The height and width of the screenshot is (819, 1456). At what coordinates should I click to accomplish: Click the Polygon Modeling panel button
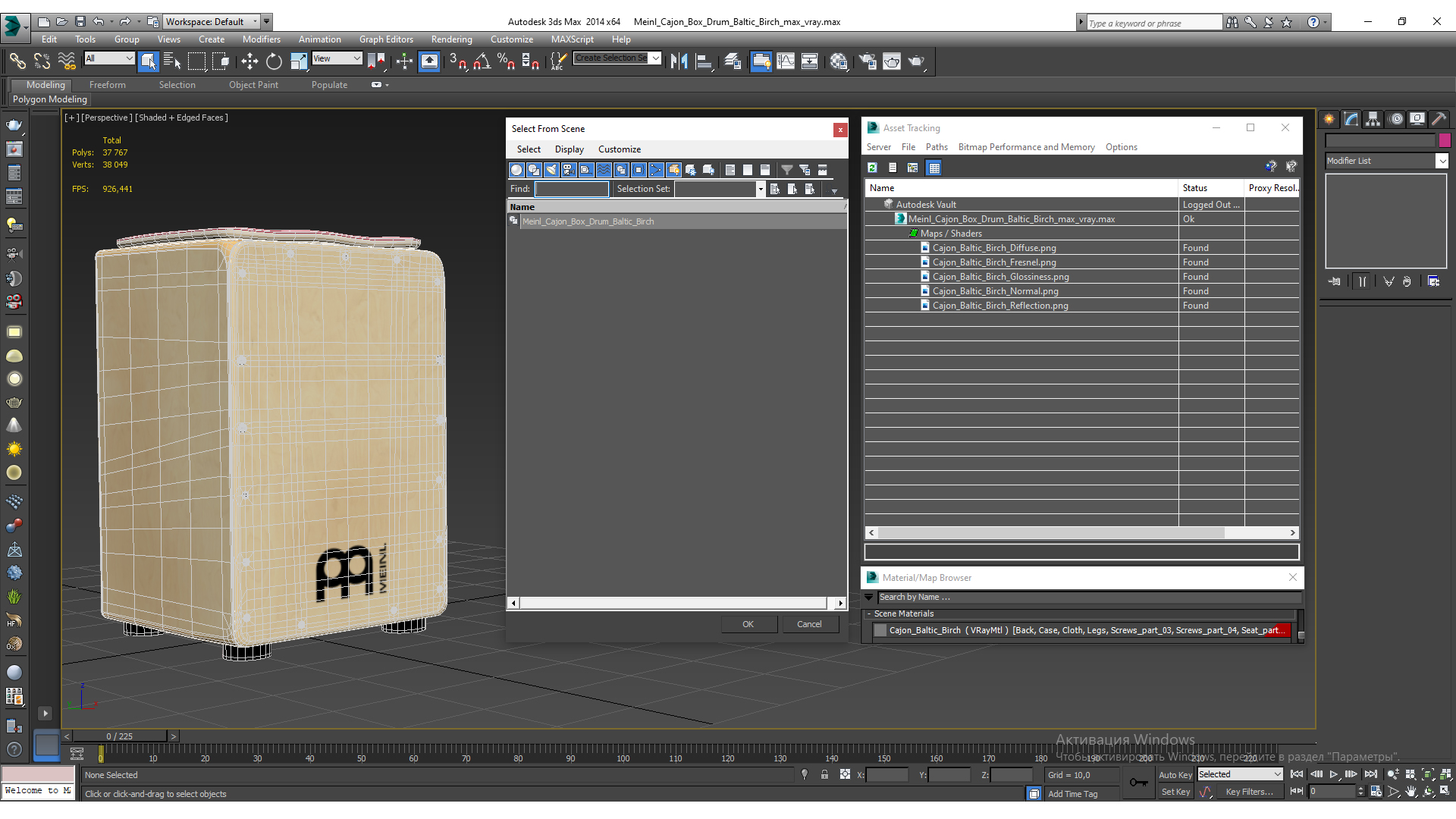pos(50,99)
